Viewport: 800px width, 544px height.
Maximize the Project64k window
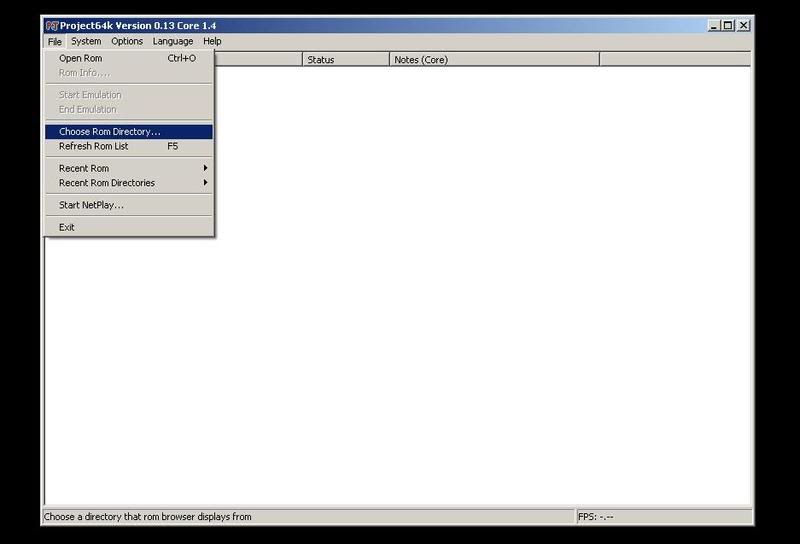[x=728, y=26]
